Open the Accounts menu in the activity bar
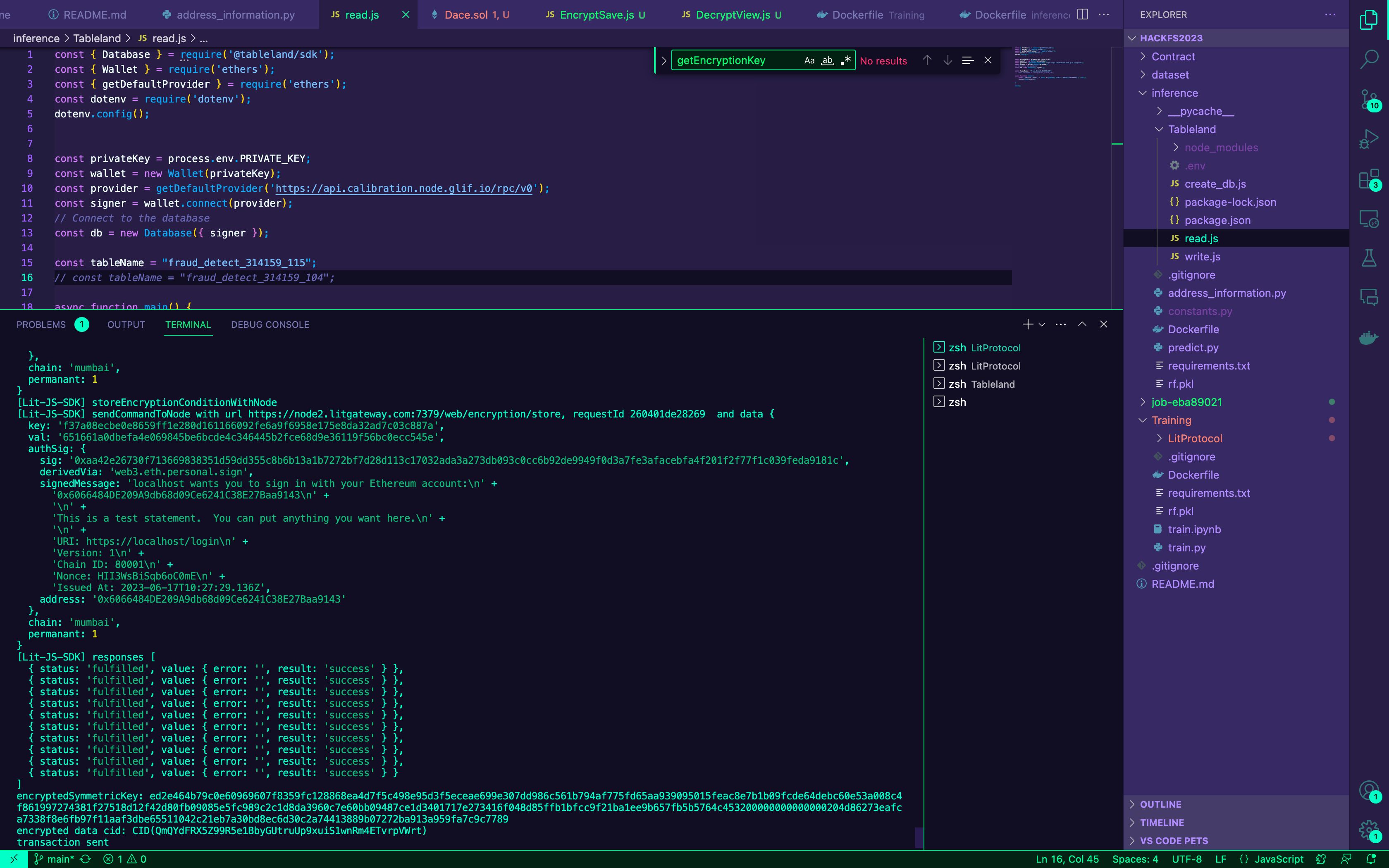The height and width of the screenshot is (868, 1389). pyautogui.click(x=1369, y=790)
